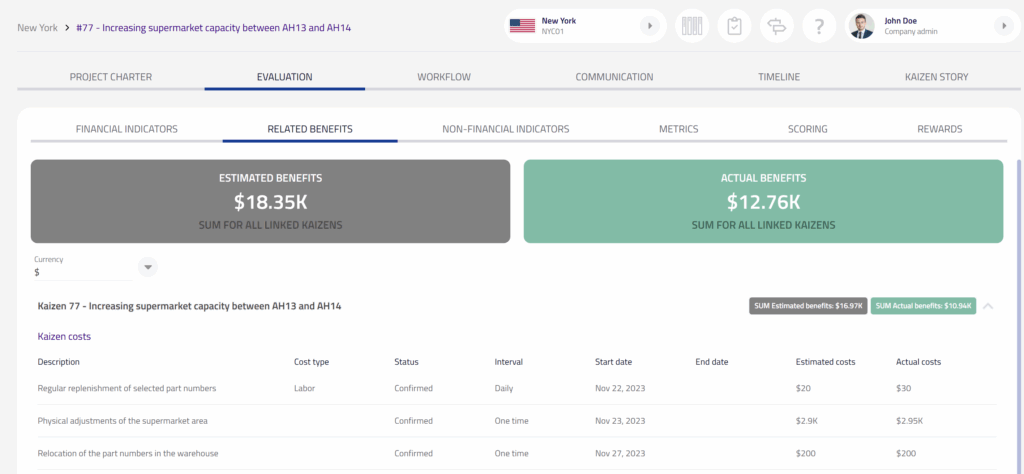The image size is (1024, 474).
Task: Click the Currency input field
Action: (80, 271)
